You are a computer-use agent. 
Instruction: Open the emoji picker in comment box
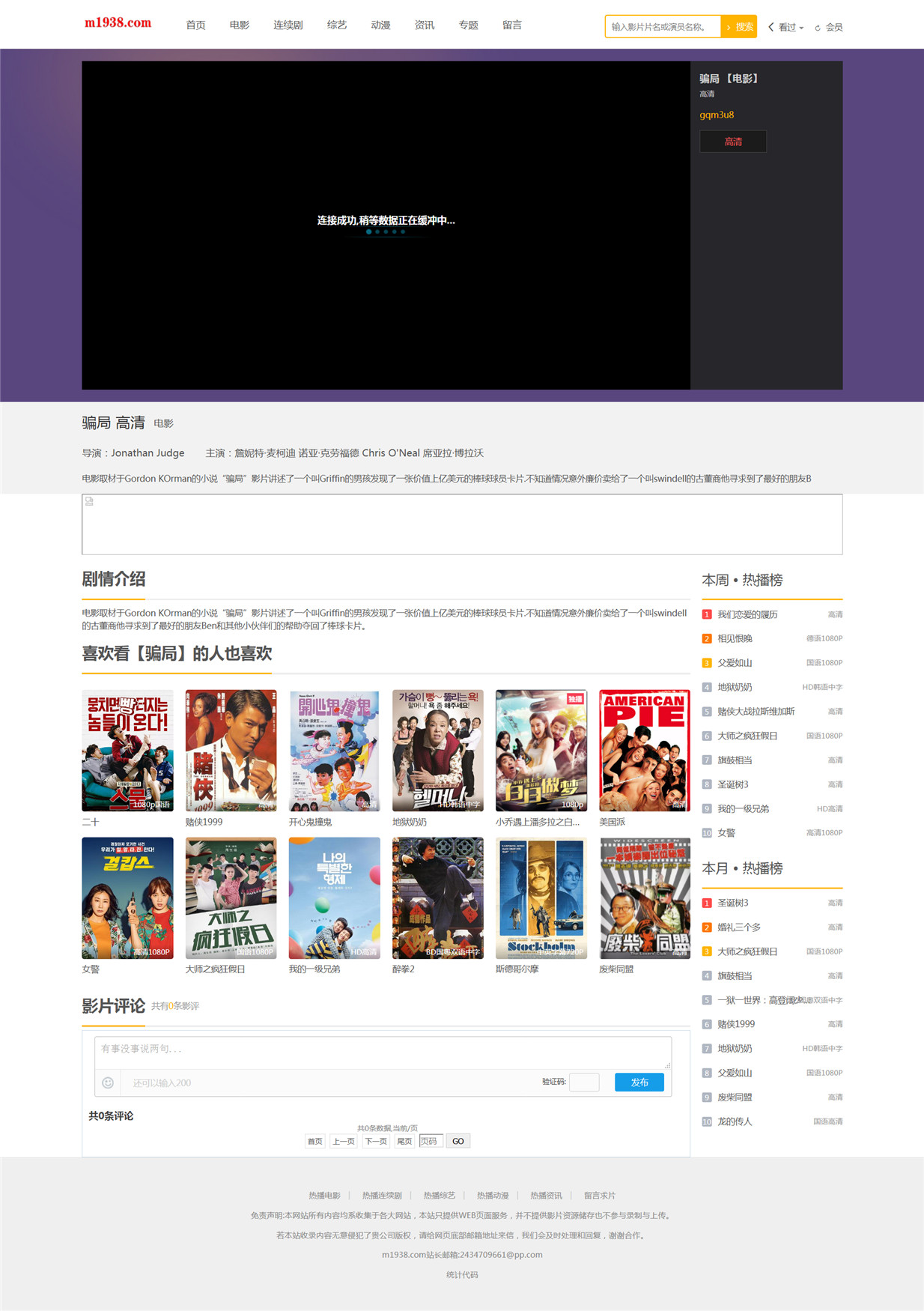(108, 1083)
